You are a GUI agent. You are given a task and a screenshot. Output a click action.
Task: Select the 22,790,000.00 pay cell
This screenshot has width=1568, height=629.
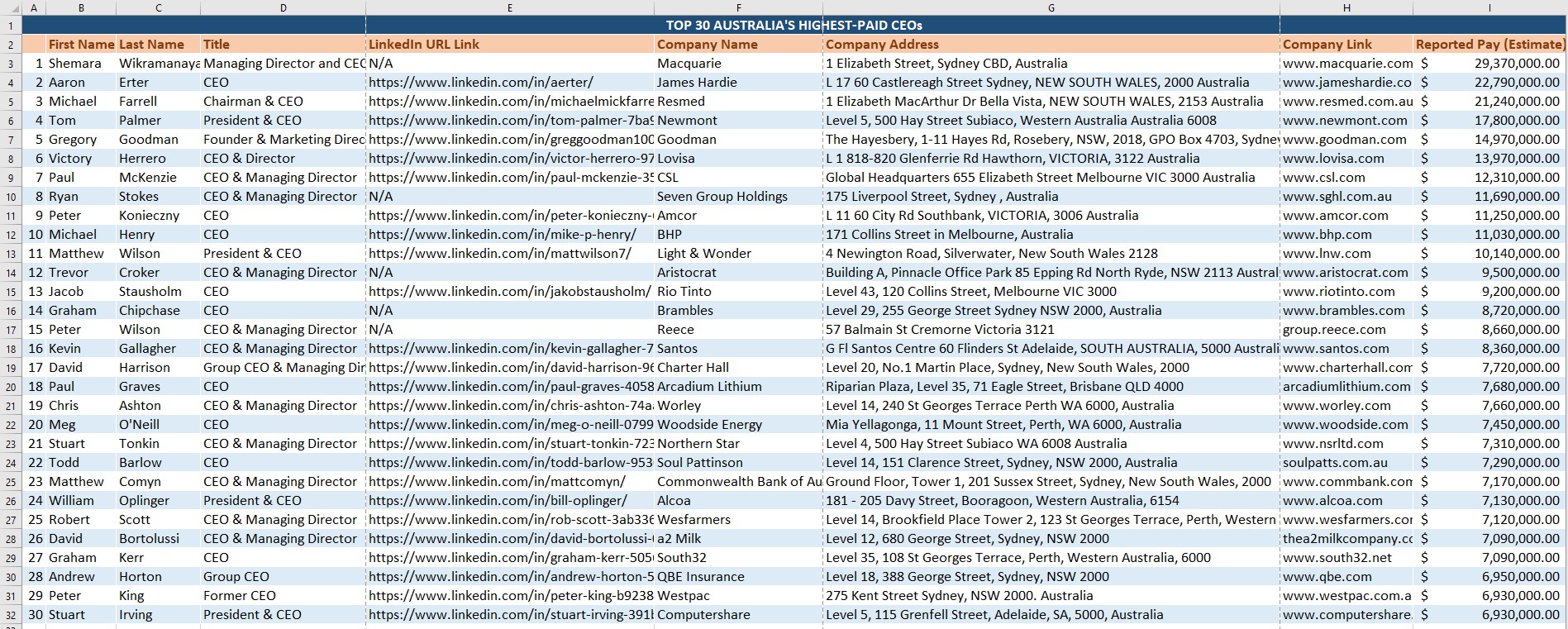[1489, 83]
